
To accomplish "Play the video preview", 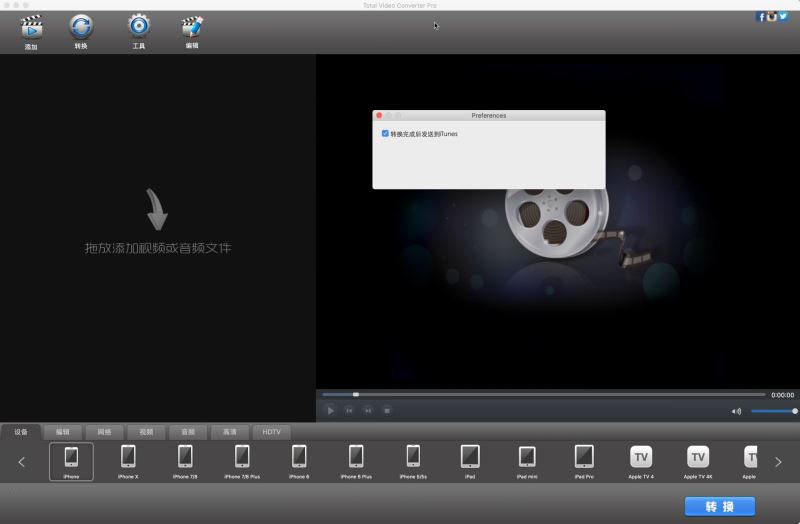I will [x=330, y=410].
